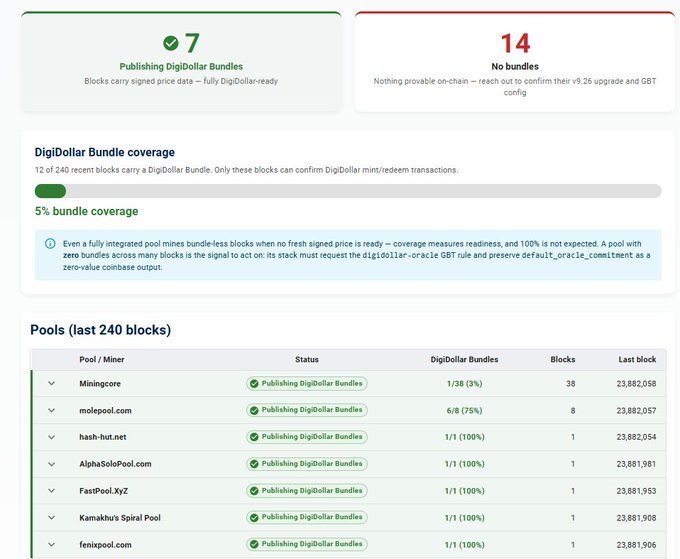Click the molepool.com pool name
This screenshot has width=680, height=559.
pyautogui.click(x=105, y=411)
